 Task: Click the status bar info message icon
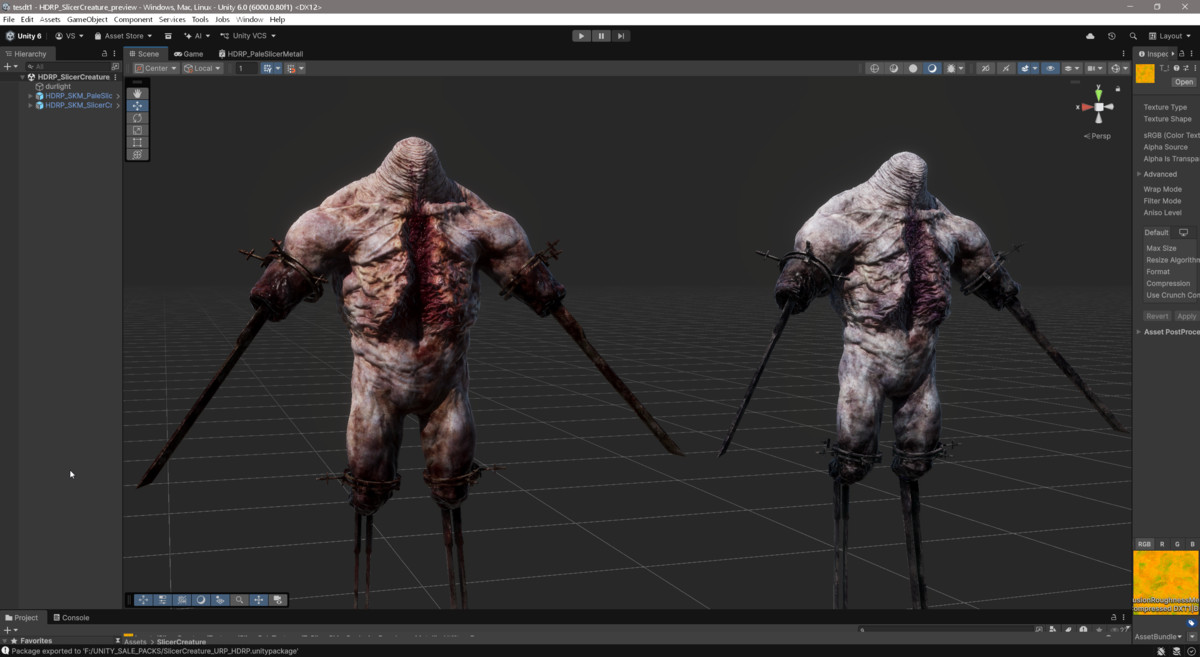tap(6, 651)
